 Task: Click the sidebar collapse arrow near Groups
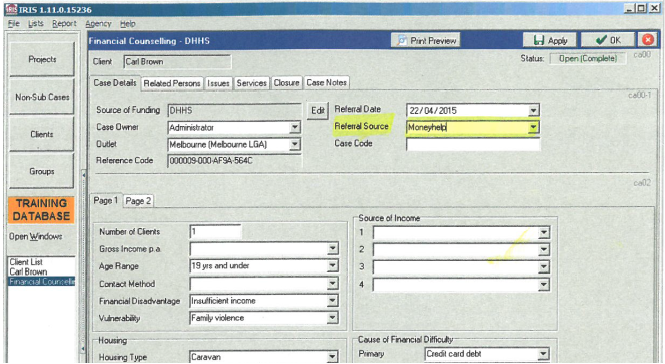click(84, 174)
